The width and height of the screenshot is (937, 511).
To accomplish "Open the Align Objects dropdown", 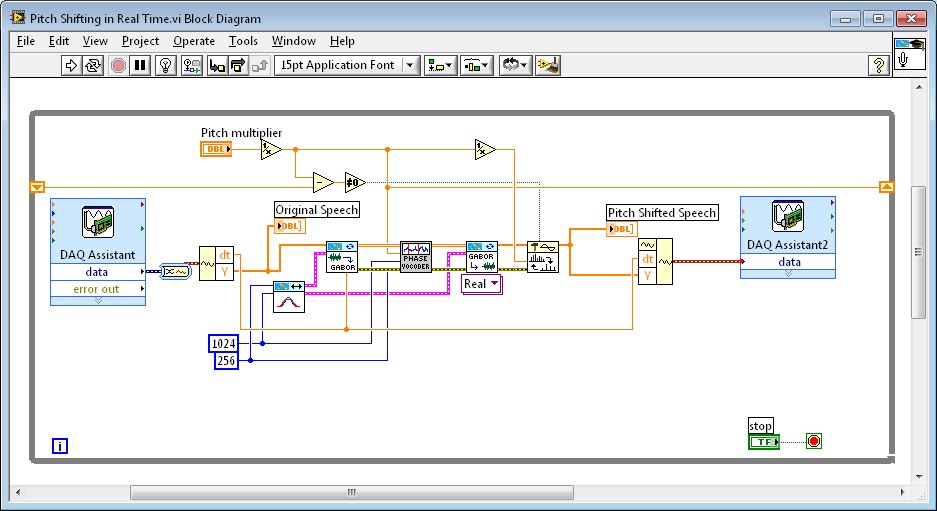I will (440, 65).
